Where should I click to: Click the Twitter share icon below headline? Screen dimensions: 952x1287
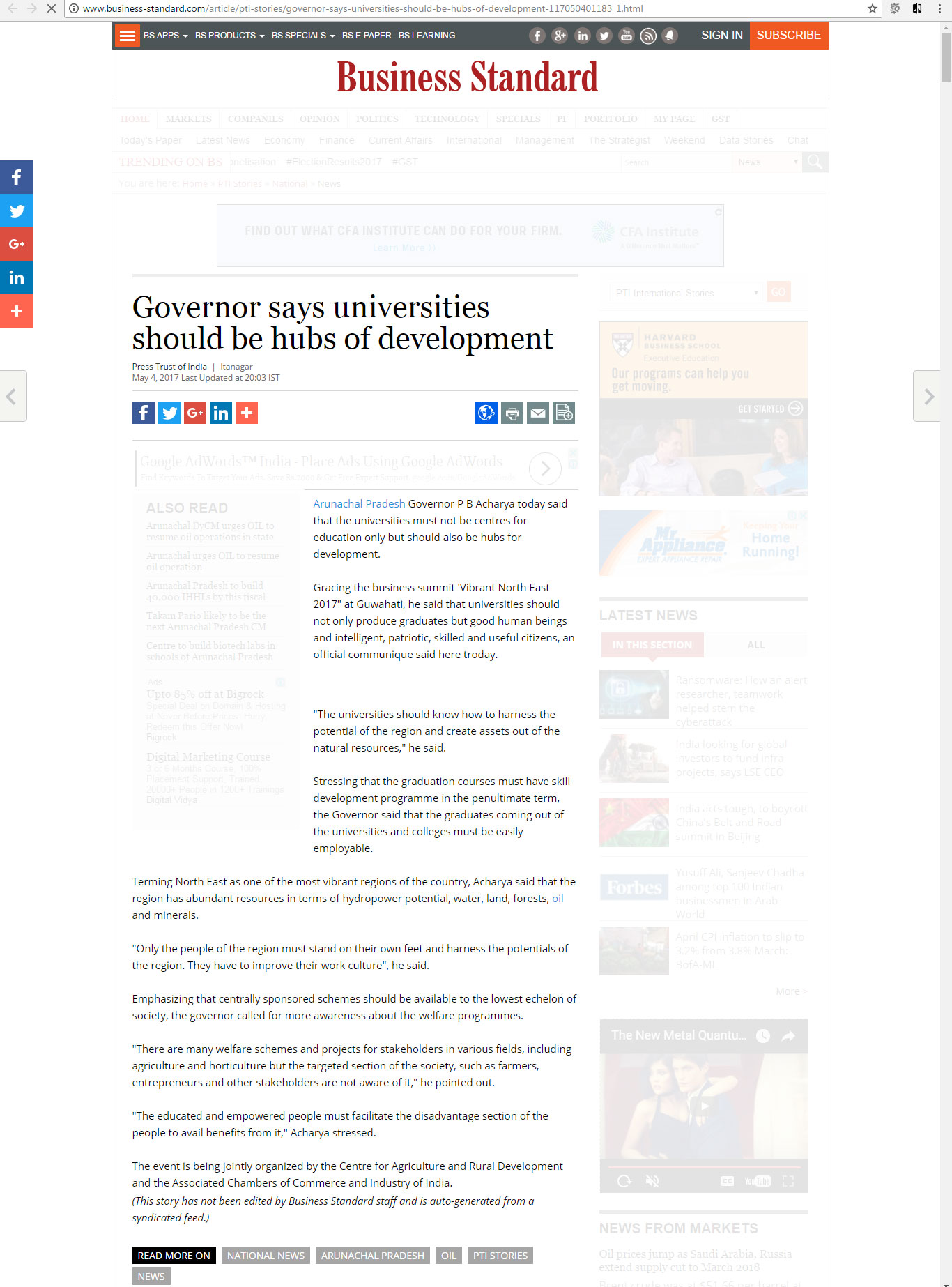[169, 413]
